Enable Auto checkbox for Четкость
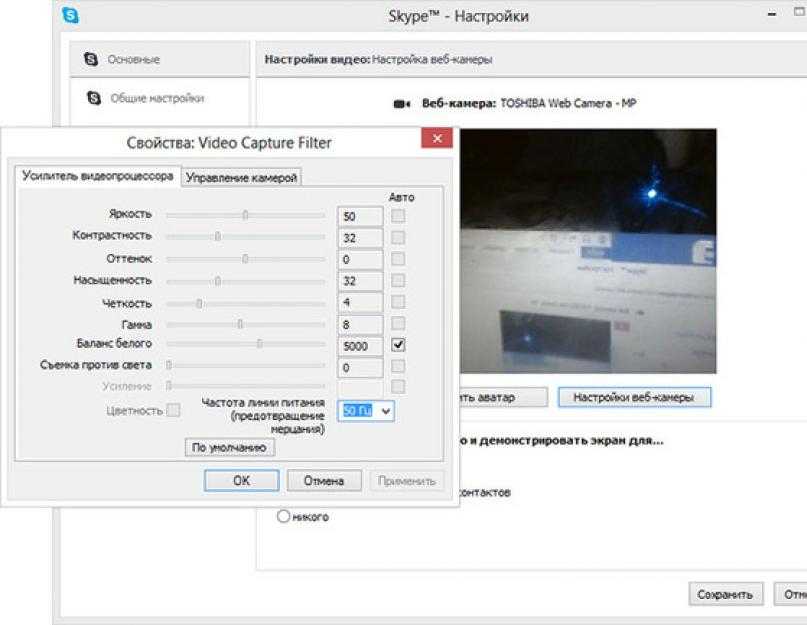 (398, 302)
